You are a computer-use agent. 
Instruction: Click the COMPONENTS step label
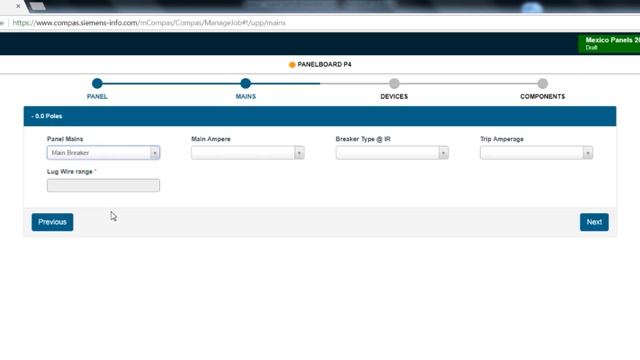coord(542,96)
